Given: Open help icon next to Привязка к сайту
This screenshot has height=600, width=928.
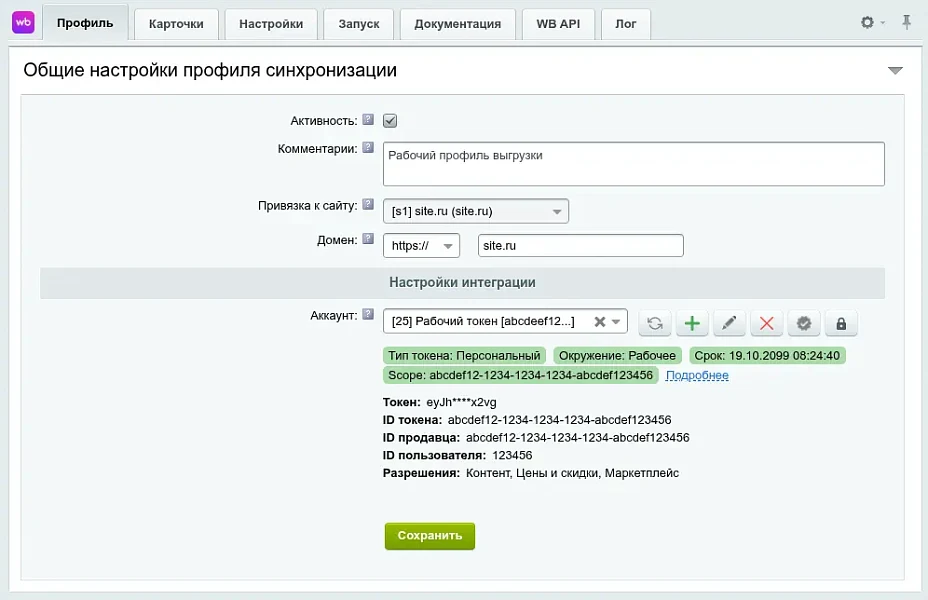Looking at the screenshot, I should (368, 205).
